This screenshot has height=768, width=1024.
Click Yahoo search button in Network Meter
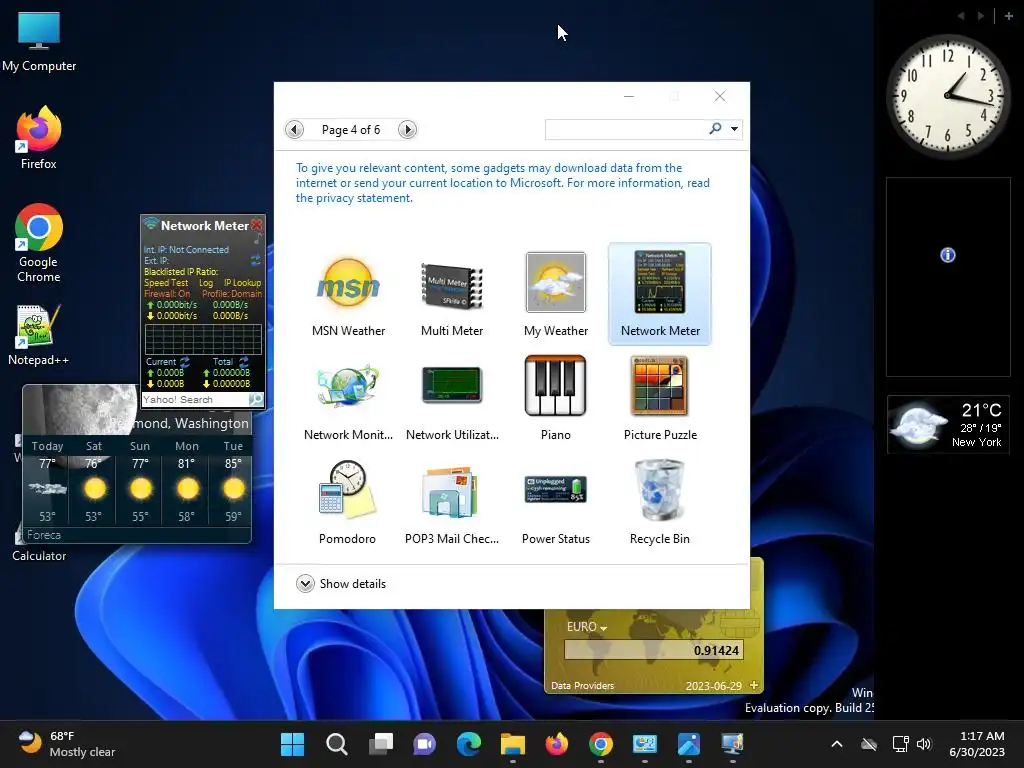[255, 400]
